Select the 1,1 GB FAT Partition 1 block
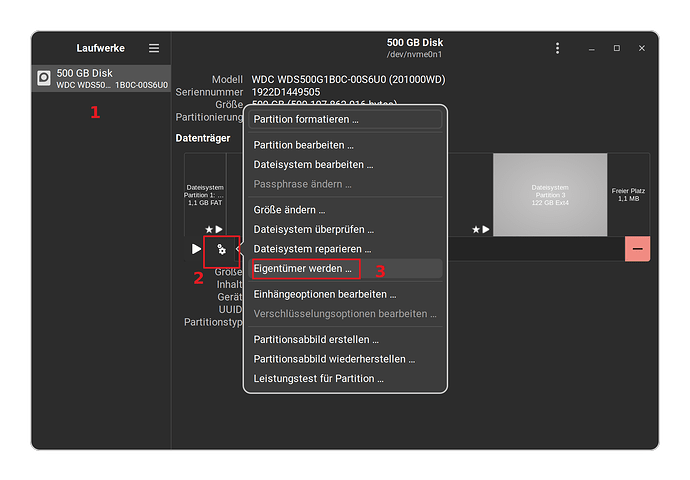The width and height of the screenshot is (690, 480). (x=205, y=194)
